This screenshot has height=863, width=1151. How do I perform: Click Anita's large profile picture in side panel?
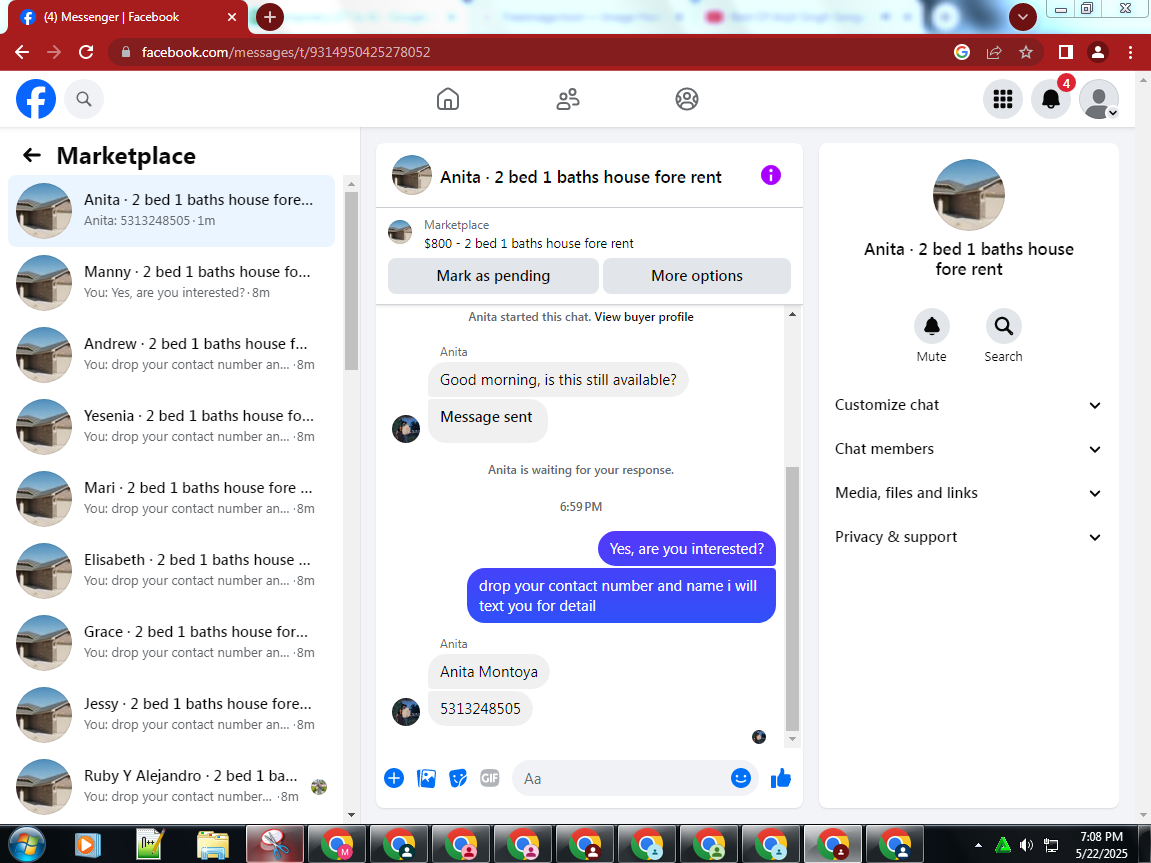[x=968, y=195]
